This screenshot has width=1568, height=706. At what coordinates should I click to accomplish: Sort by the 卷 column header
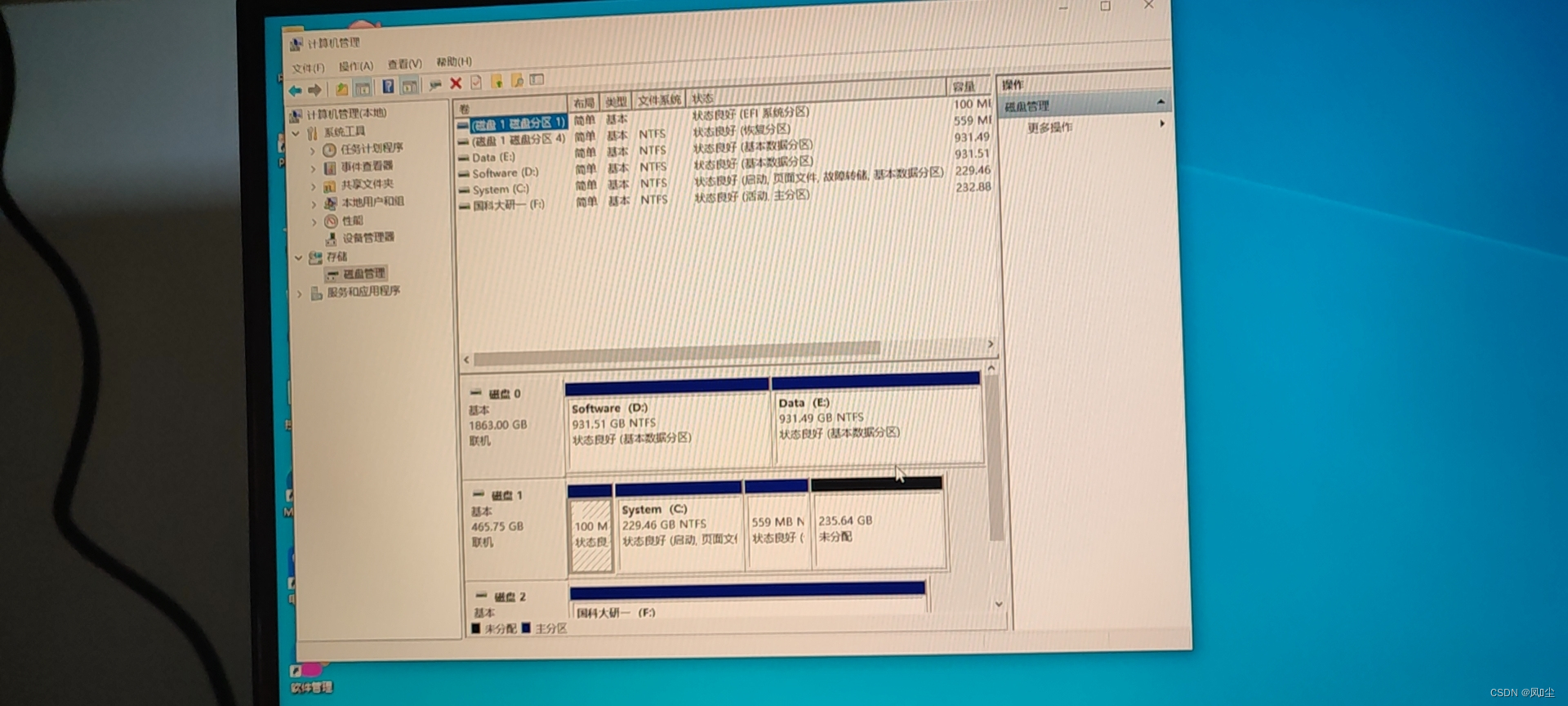pyautogui.click(x=510, y=107)
